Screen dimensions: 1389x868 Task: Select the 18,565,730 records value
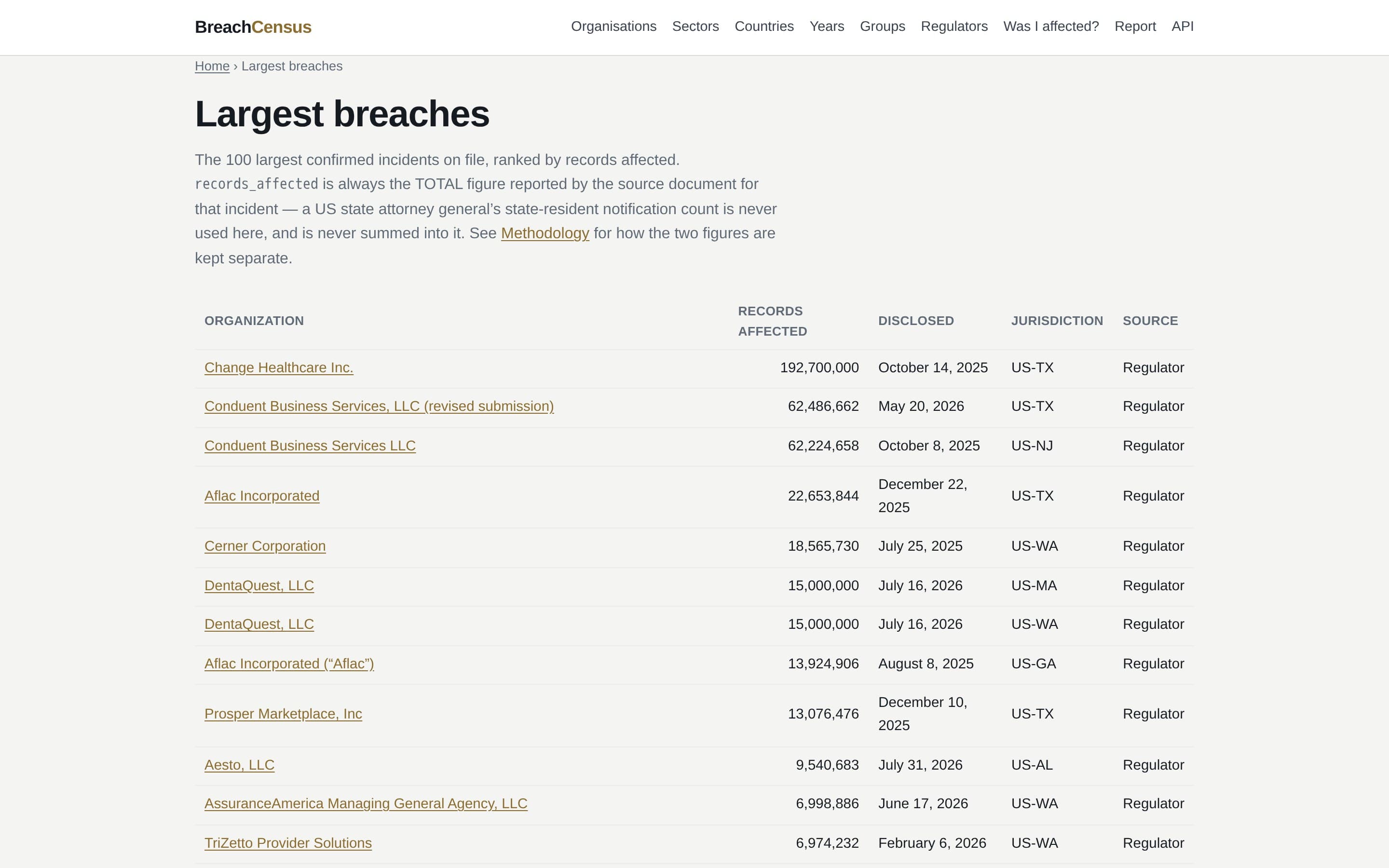click(x=823, y=546)
